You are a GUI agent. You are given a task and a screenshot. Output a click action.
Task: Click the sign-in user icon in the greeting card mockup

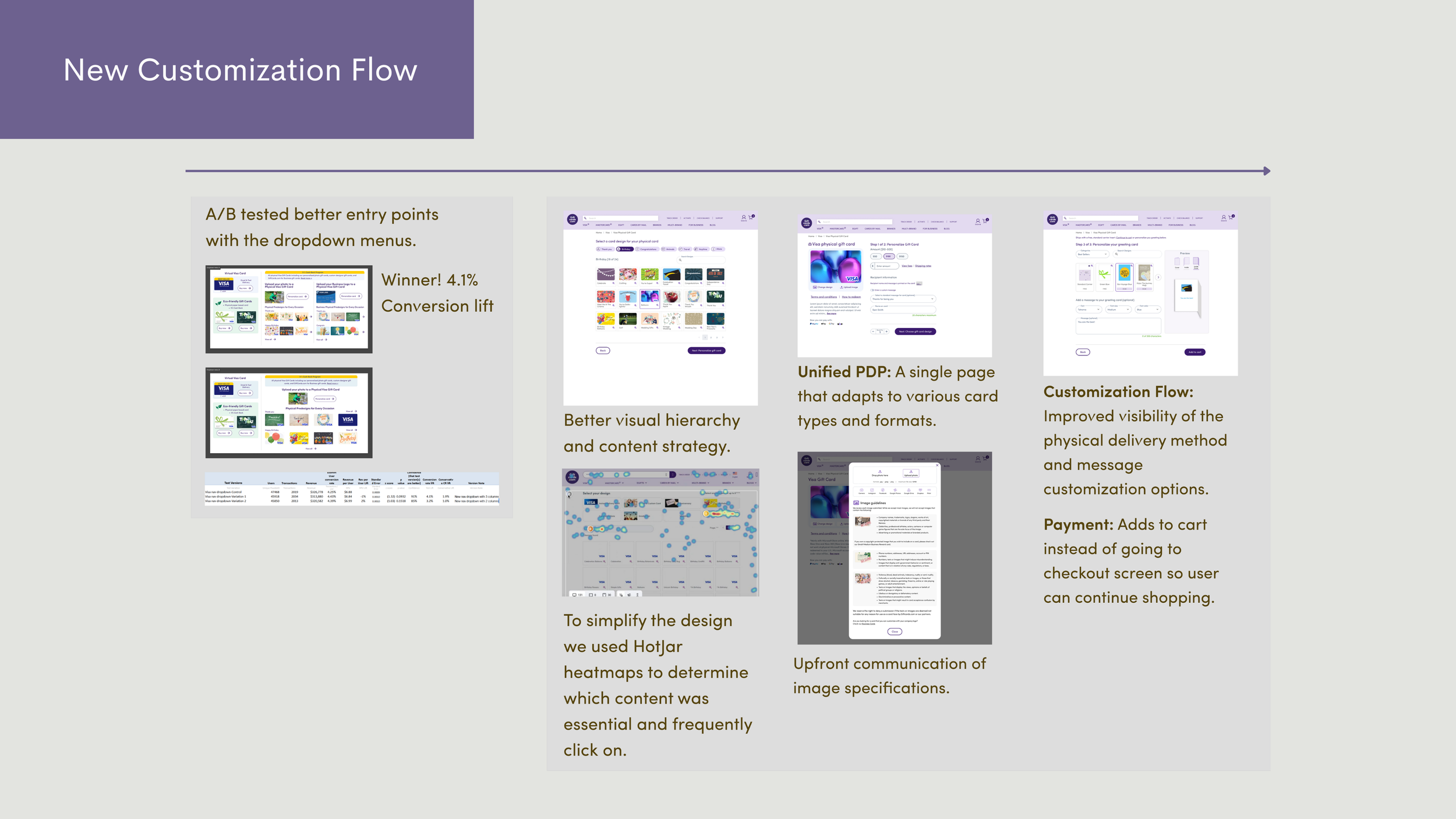[x=1224, y=217]
